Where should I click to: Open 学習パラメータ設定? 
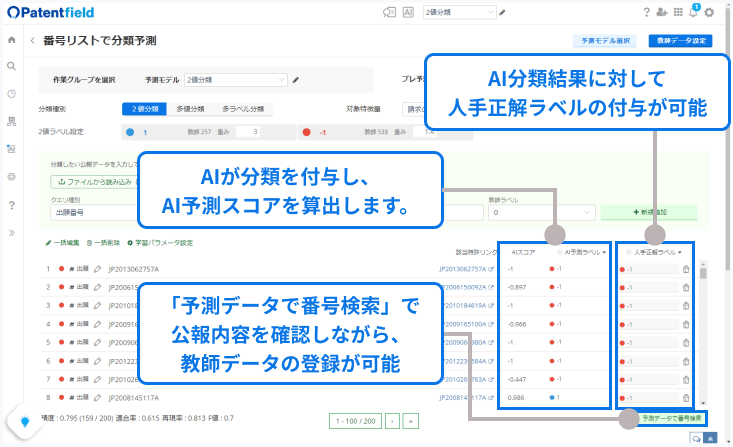click(x=160, y=243)
